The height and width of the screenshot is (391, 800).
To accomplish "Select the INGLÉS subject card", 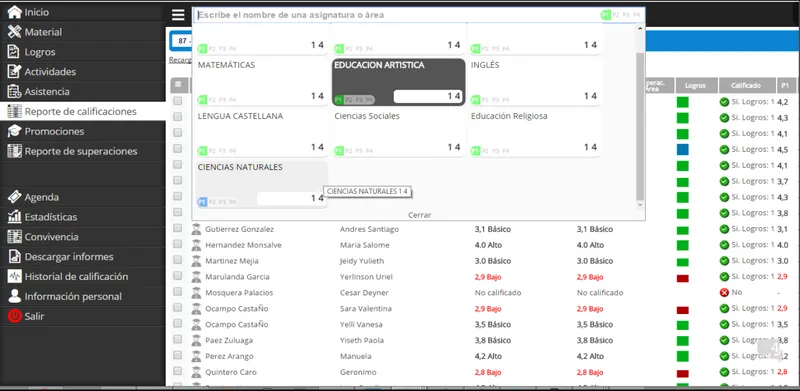I will 534,82.
